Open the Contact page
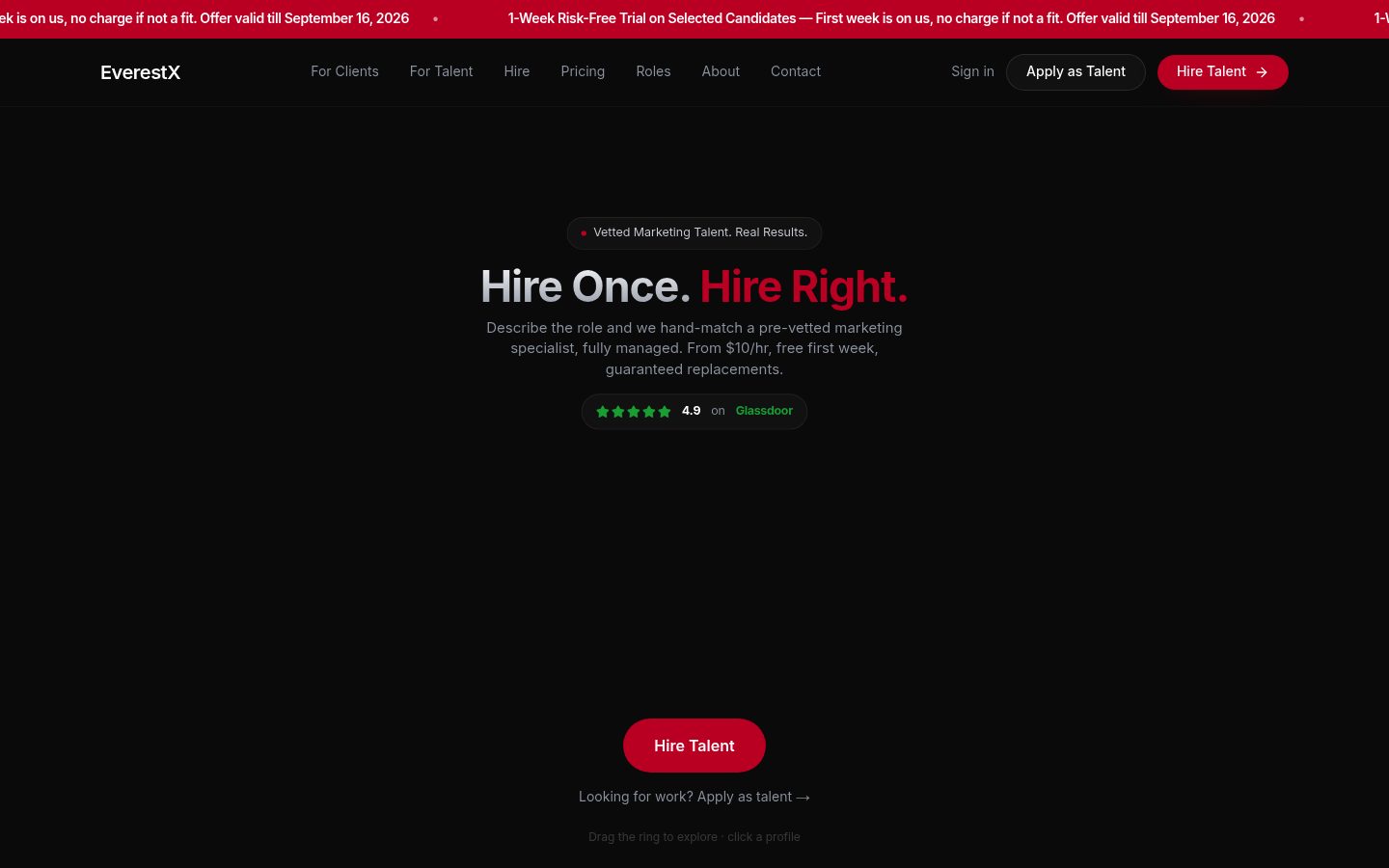This screenshot has height=868, width=1389. pyautogui.click(x=796, y=71)
